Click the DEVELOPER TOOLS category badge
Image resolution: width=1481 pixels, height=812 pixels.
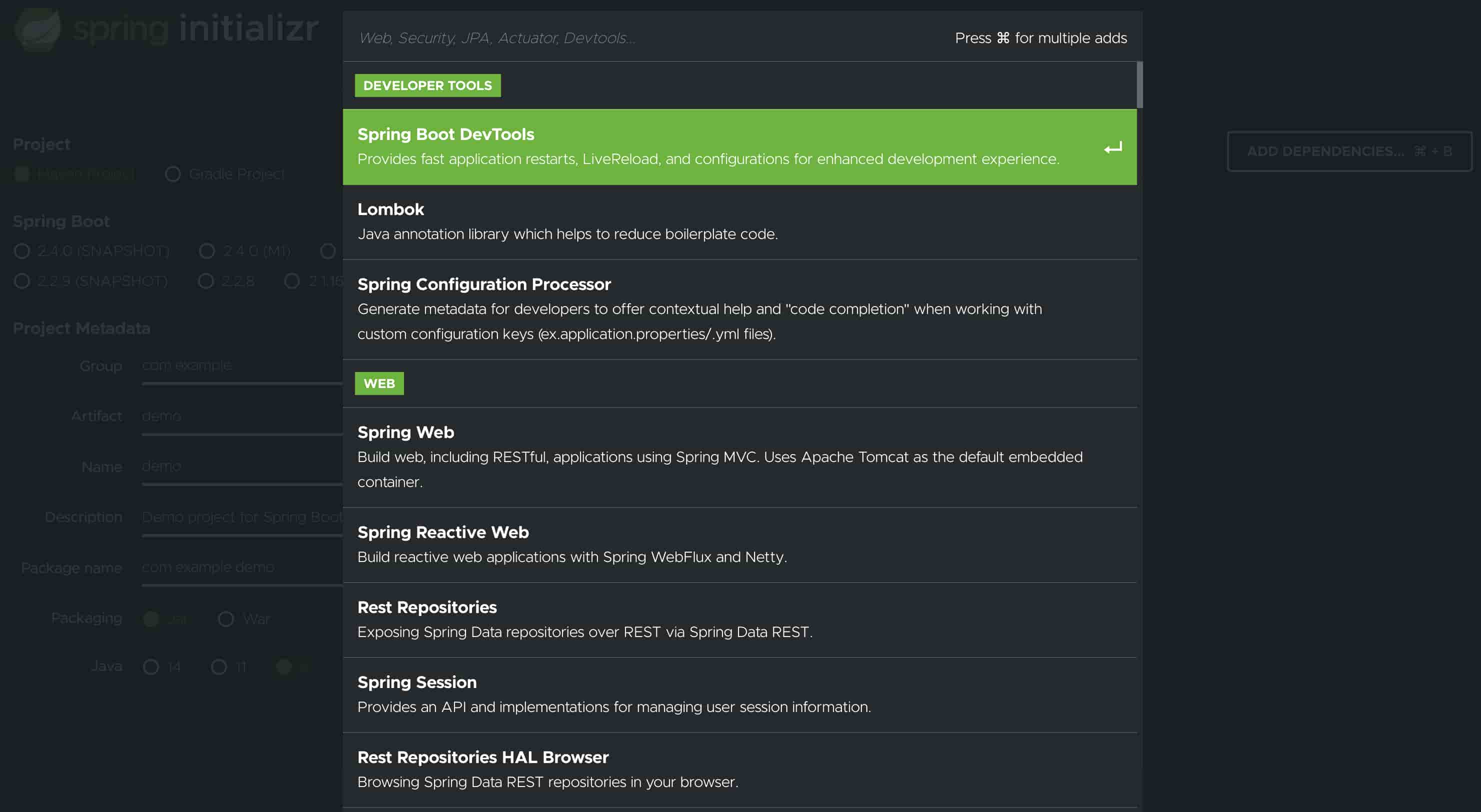(x=428, y=85)
